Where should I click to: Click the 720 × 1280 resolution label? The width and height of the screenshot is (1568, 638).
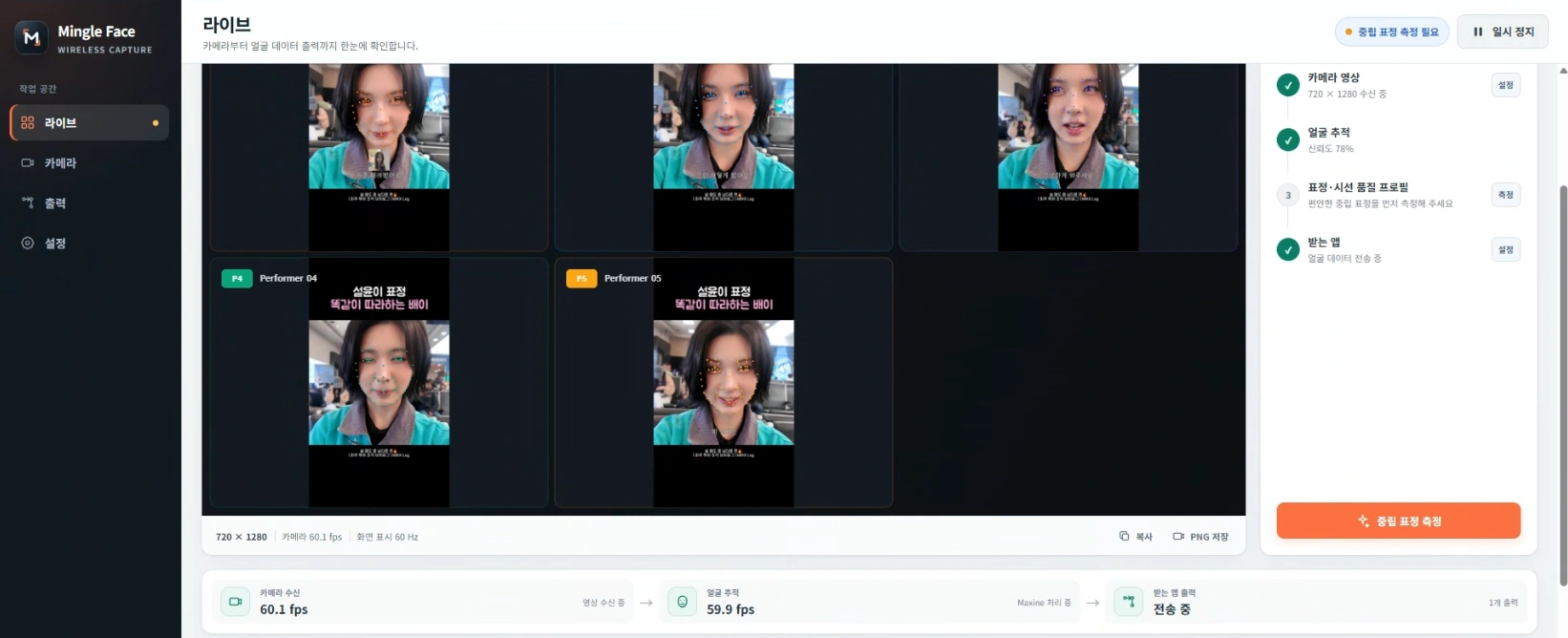tap(242, 537)
